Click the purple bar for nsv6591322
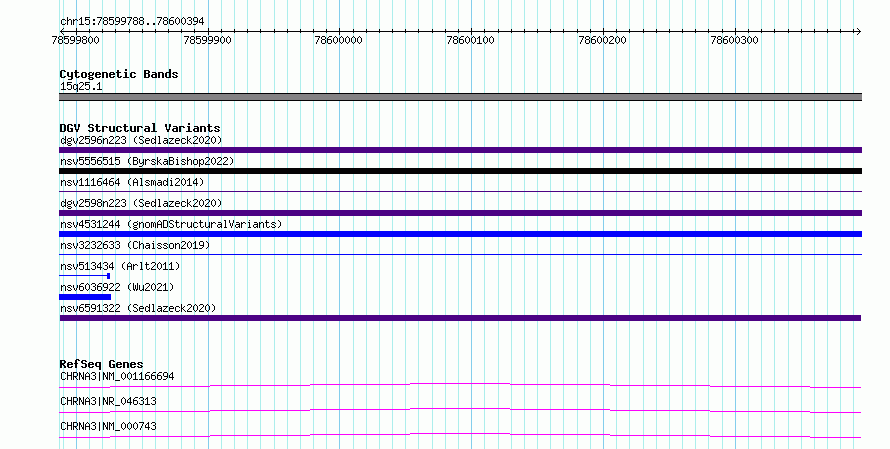The width and height of the screenshot is (890, 449). pos(460,318)
